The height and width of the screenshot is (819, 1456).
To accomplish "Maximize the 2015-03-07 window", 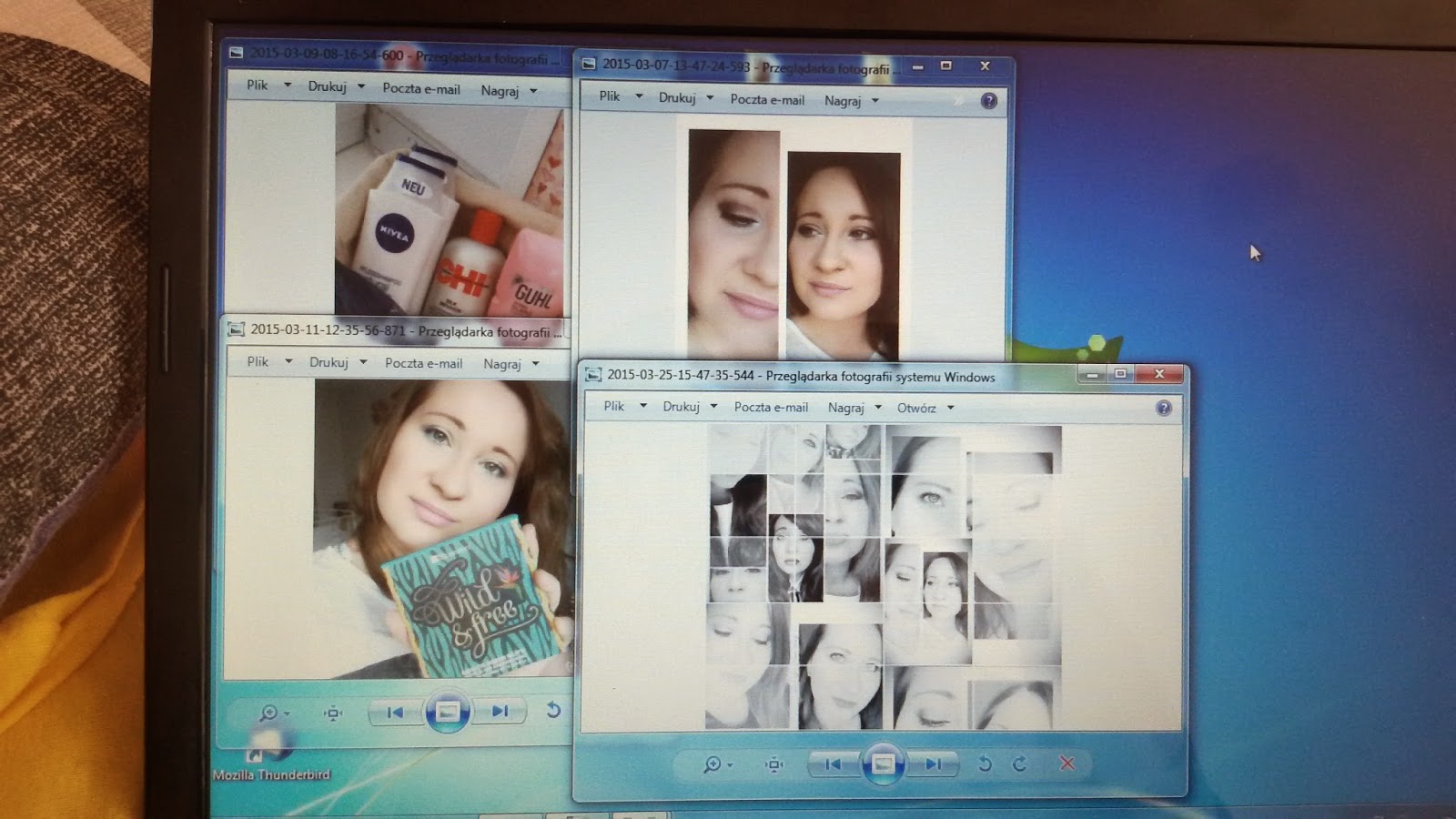I will (x=946, y=66).
